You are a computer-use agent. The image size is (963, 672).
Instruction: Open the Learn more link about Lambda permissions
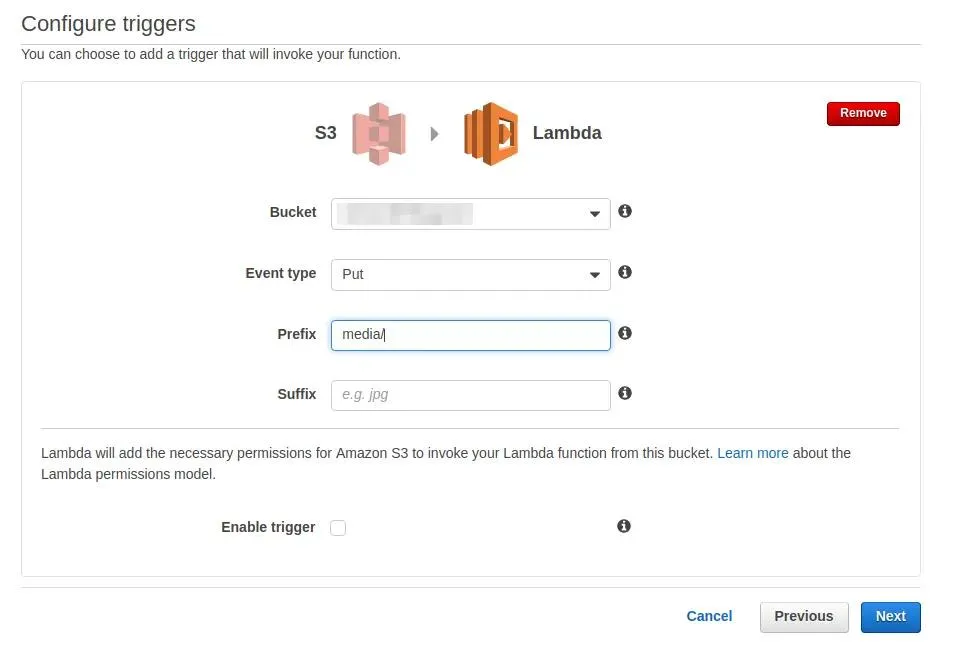point(752,452)
